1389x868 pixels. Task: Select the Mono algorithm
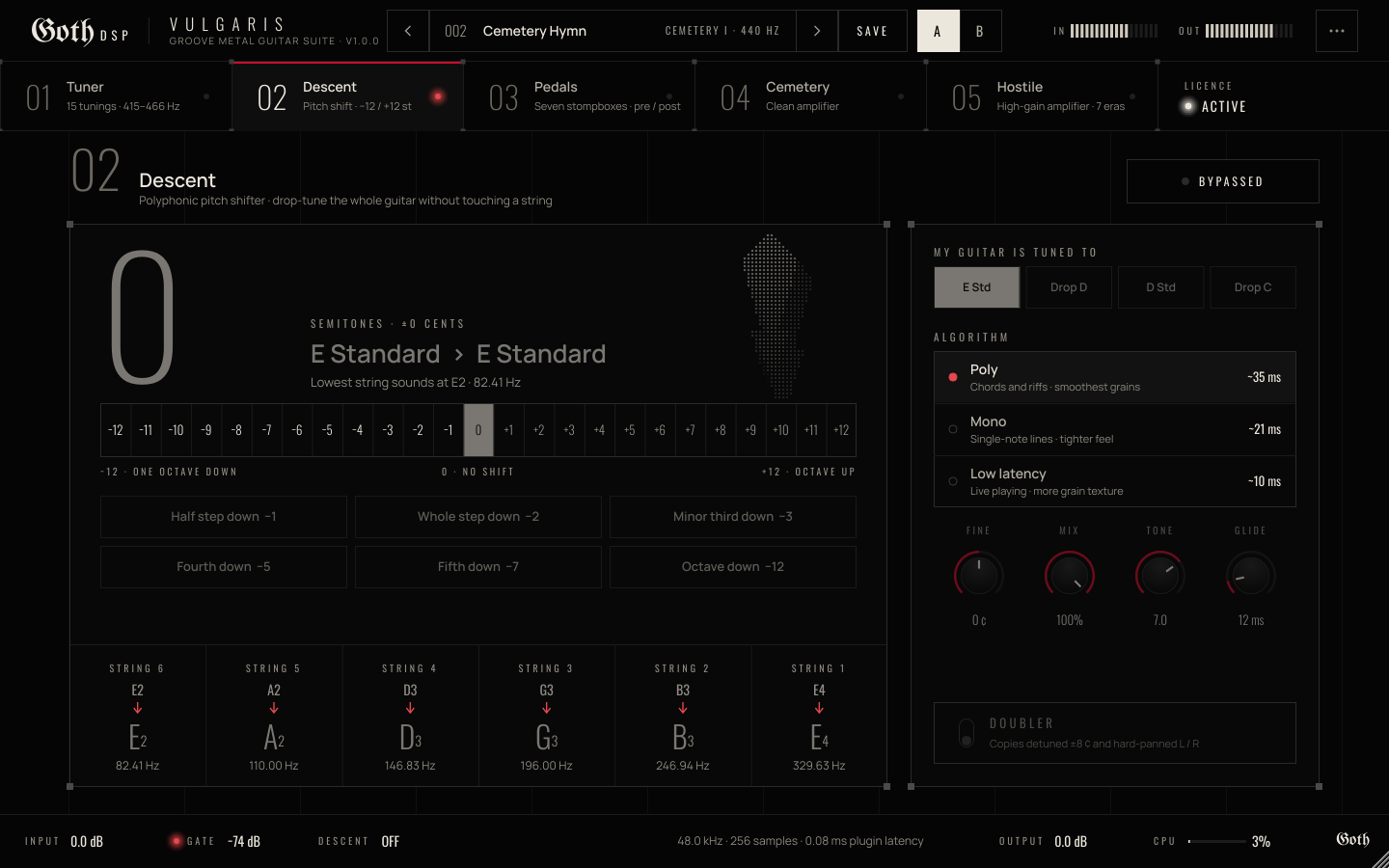(1115, 429)
